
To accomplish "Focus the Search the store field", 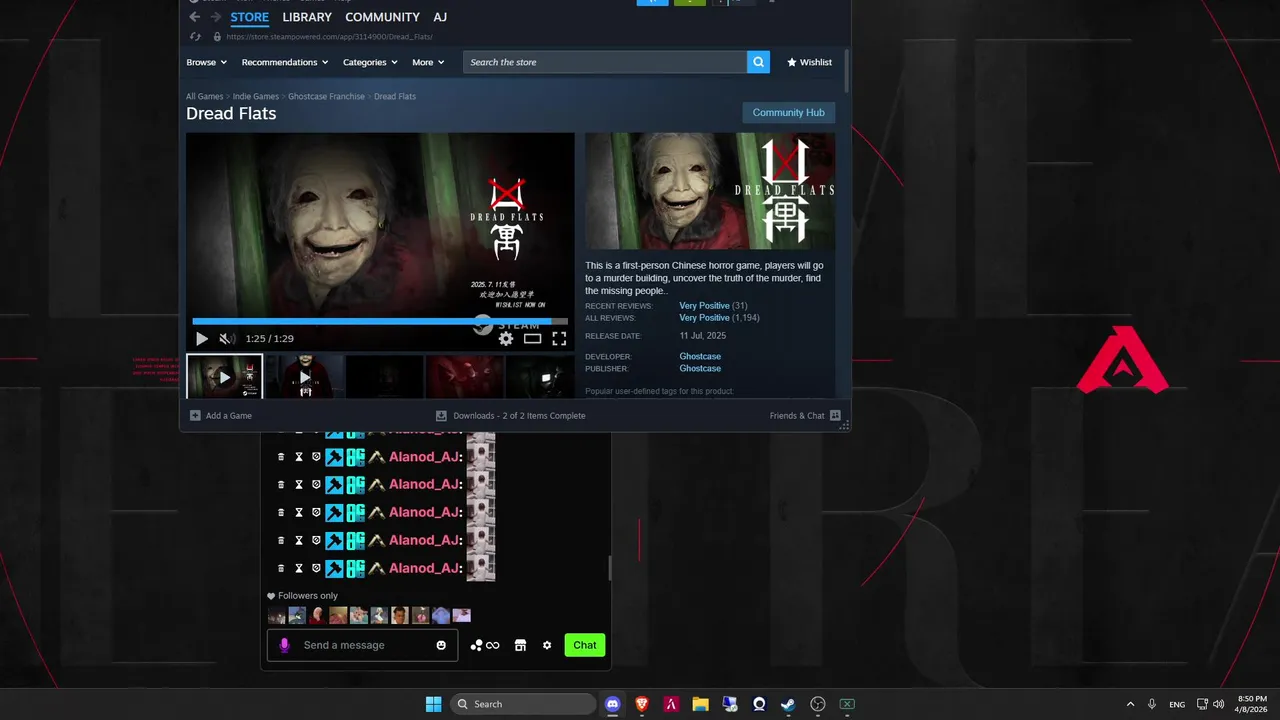I will [605, 62].
